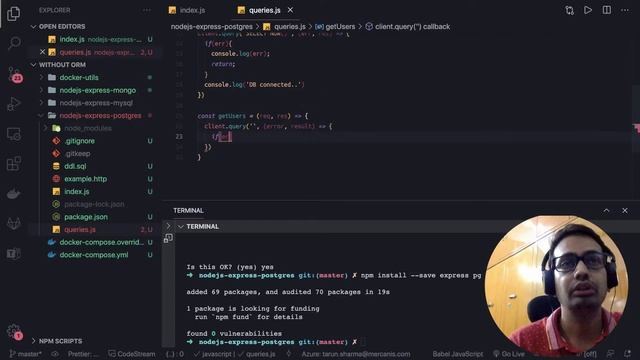Select the queries.js editor tab
Viewport: 640px width, 360px height.
[264, 10]
